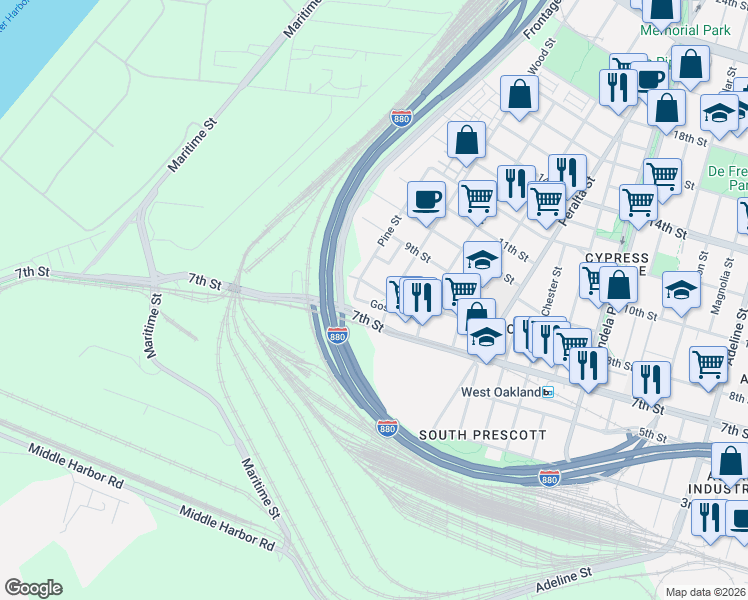Image resolution: width=748 pixels, height=600 pixels.
Task: Click the Middle Harbor Rd label nearest Adeline St
Action: pyautogui.click(x=227, y=528)
